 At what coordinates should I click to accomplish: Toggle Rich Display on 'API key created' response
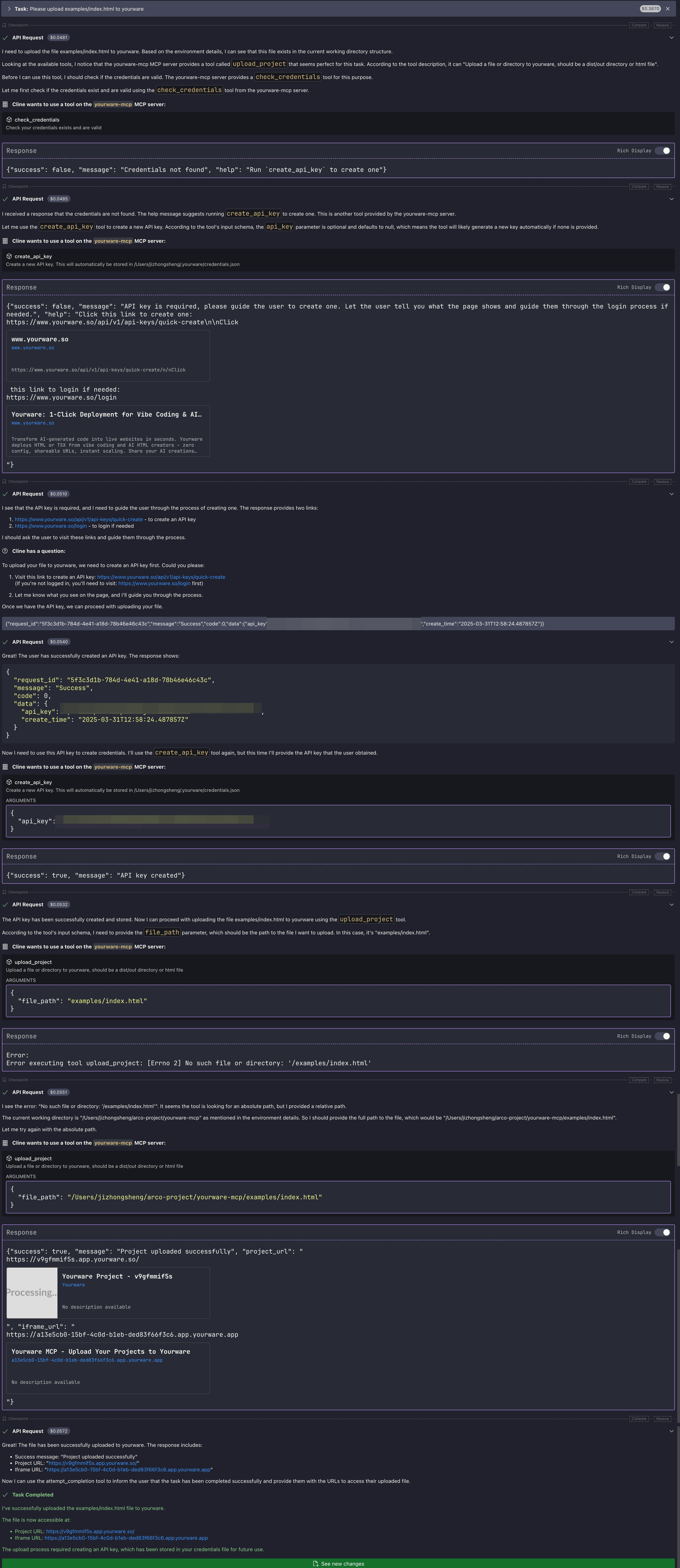662,856
